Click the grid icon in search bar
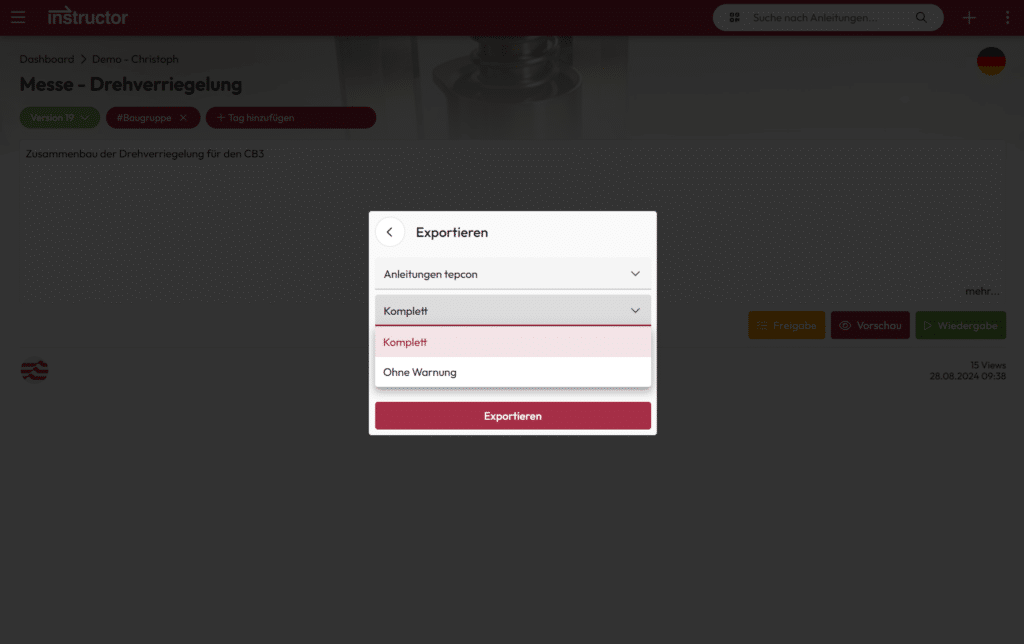The height and width of the screenshot is (644, 1024). point(735,17)
